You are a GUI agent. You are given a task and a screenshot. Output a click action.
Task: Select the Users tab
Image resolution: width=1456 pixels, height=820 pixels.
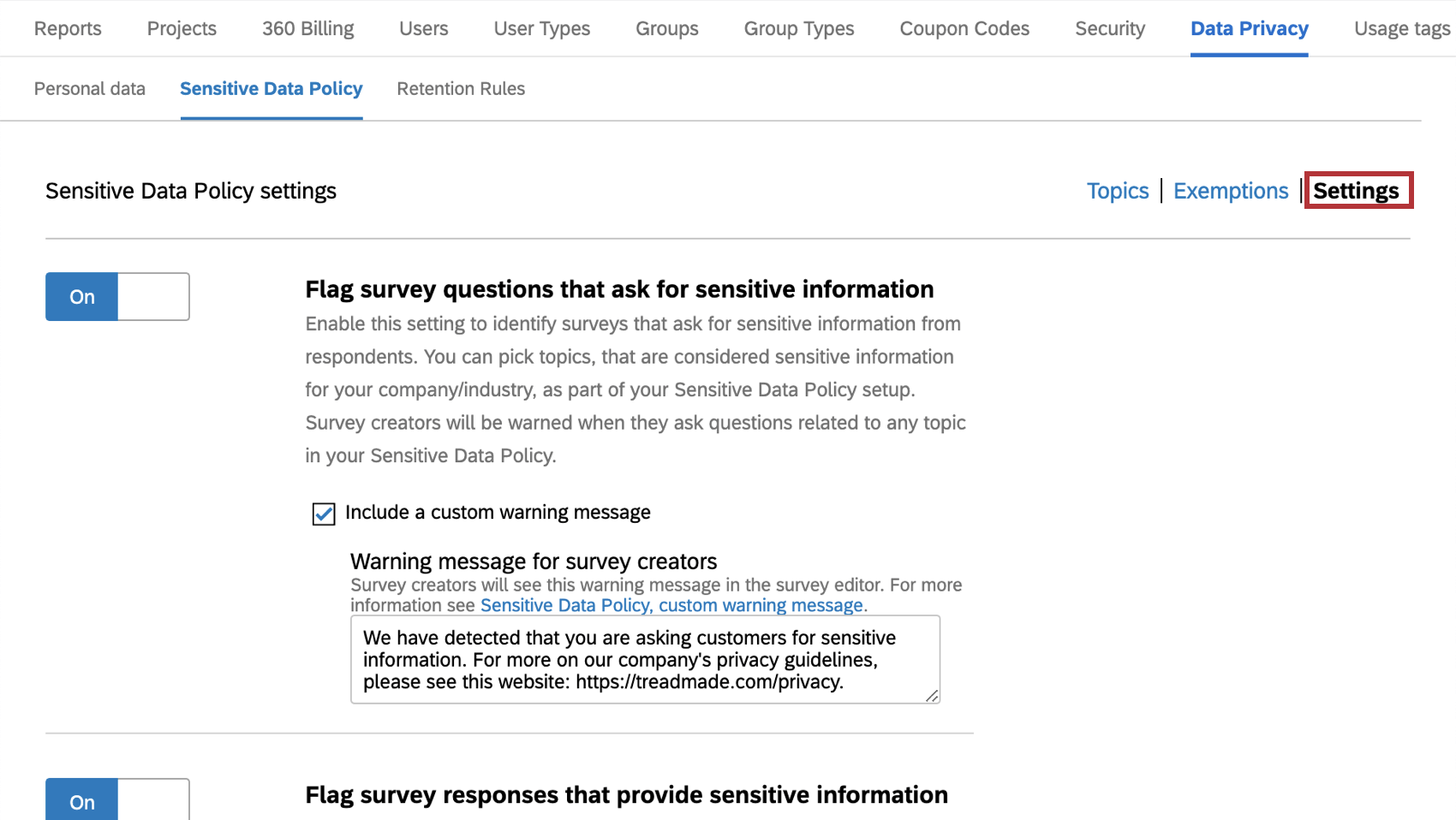(423, 28)
